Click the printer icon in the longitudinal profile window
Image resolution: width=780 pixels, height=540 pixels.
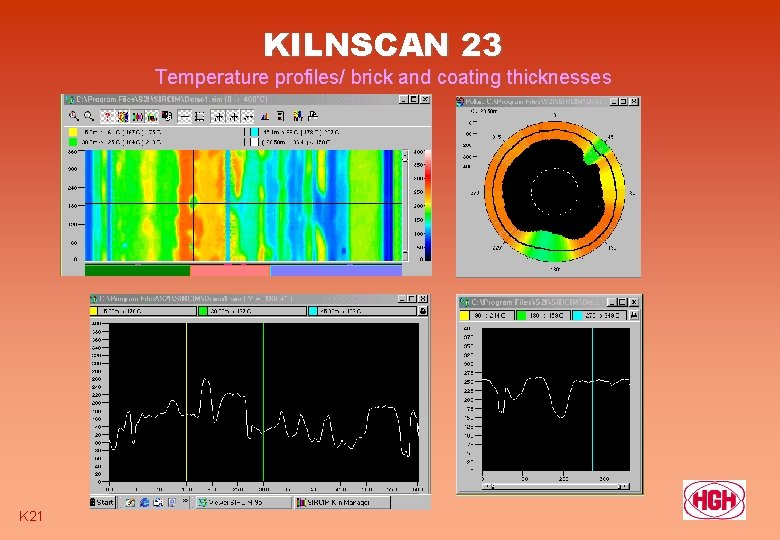tap(423, 311)
